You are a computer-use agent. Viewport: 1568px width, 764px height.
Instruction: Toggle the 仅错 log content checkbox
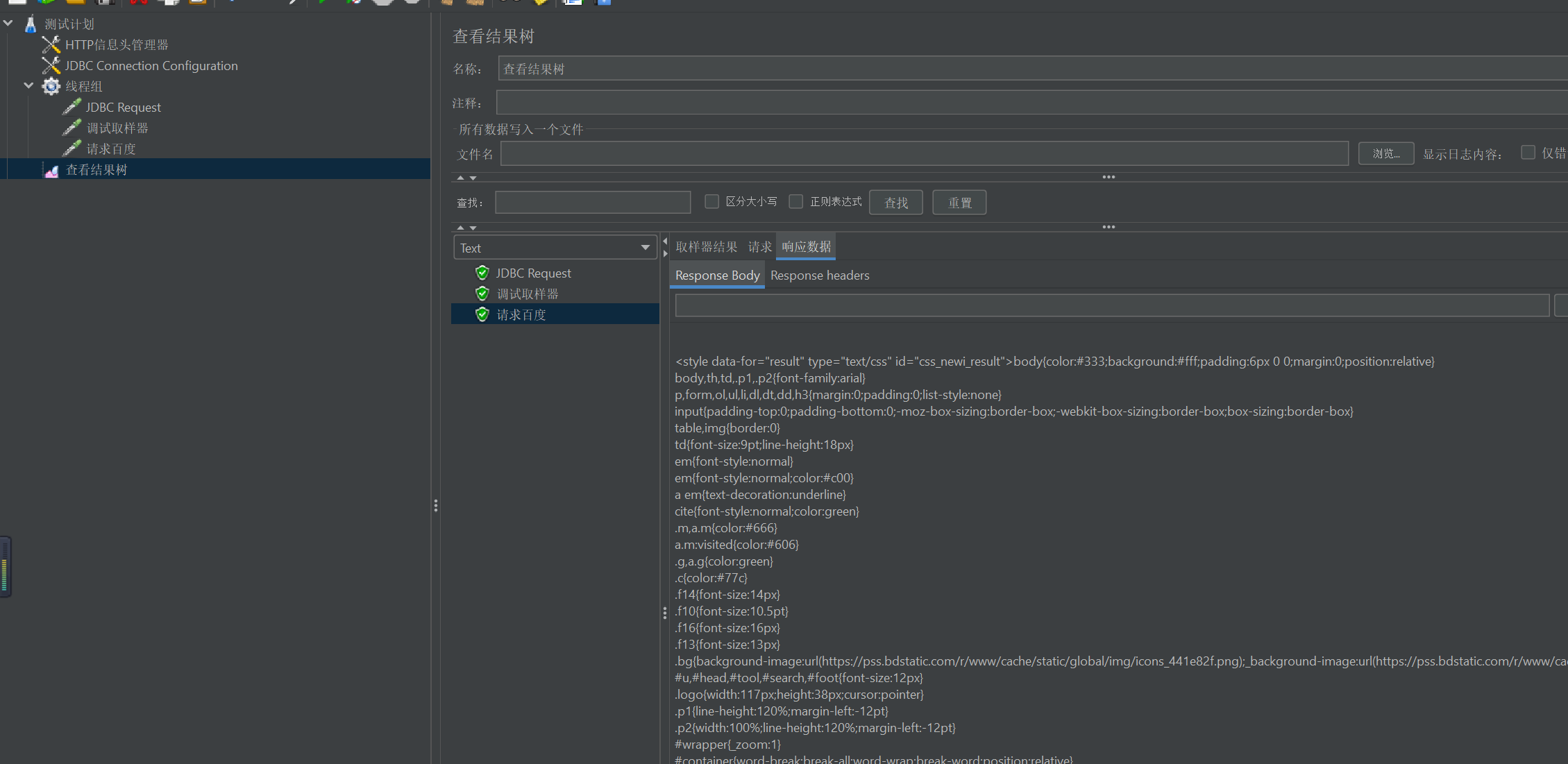tap(1528, 153)
